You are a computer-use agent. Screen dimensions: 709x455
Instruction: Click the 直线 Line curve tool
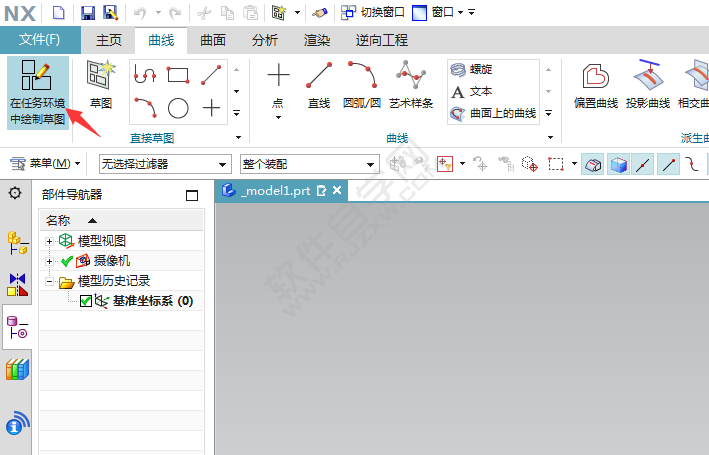tap(319, 86)
